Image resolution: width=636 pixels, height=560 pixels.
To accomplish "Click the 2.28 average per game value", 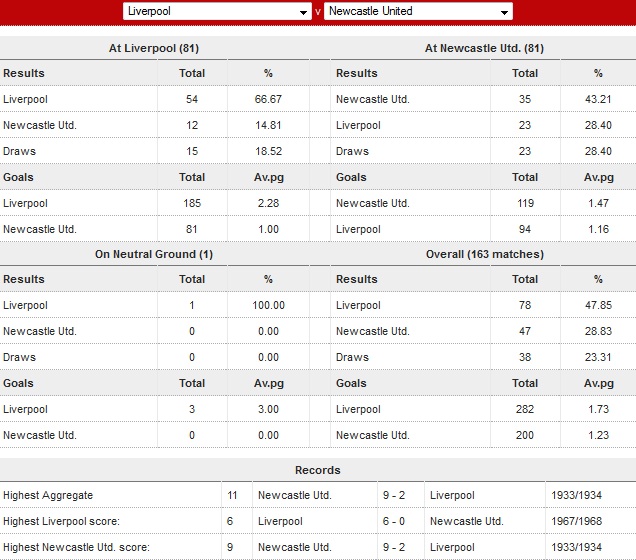I will coord(268,203).
